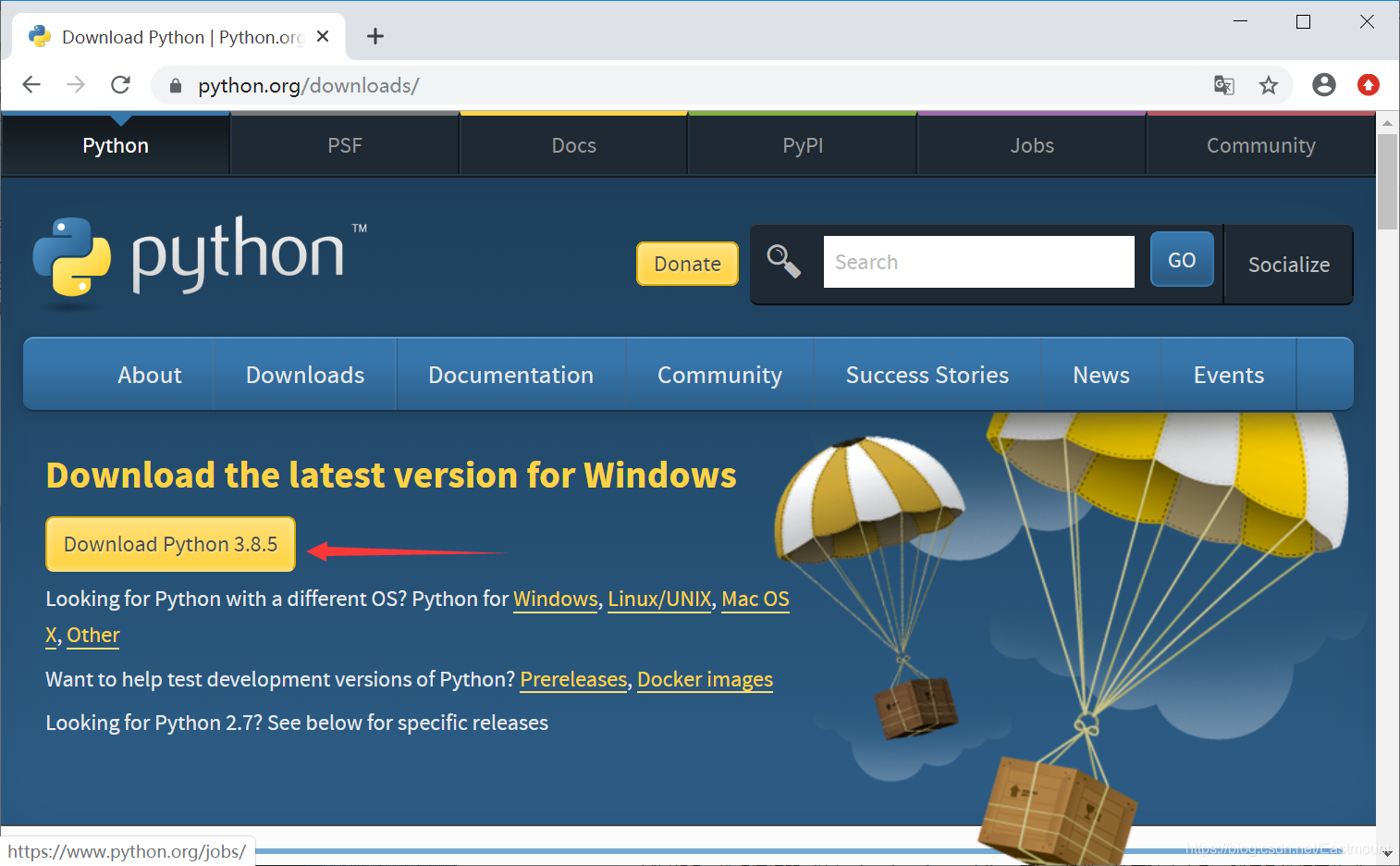Open the Documentation menu item
This screenshot has width=1400, height=866.
(x=511, y=375)
